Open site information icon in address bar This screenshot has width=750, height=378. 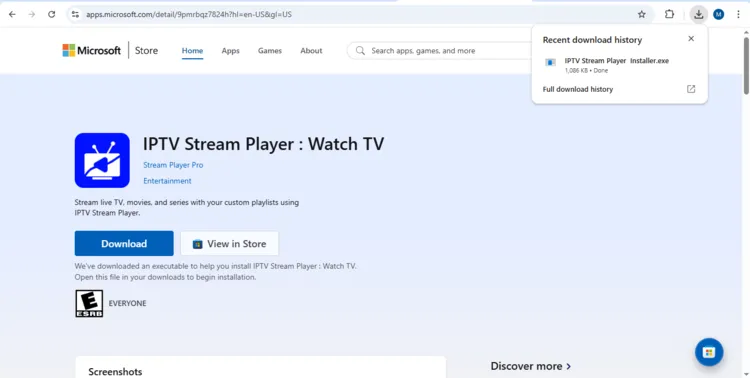click(x=76, y=14)
